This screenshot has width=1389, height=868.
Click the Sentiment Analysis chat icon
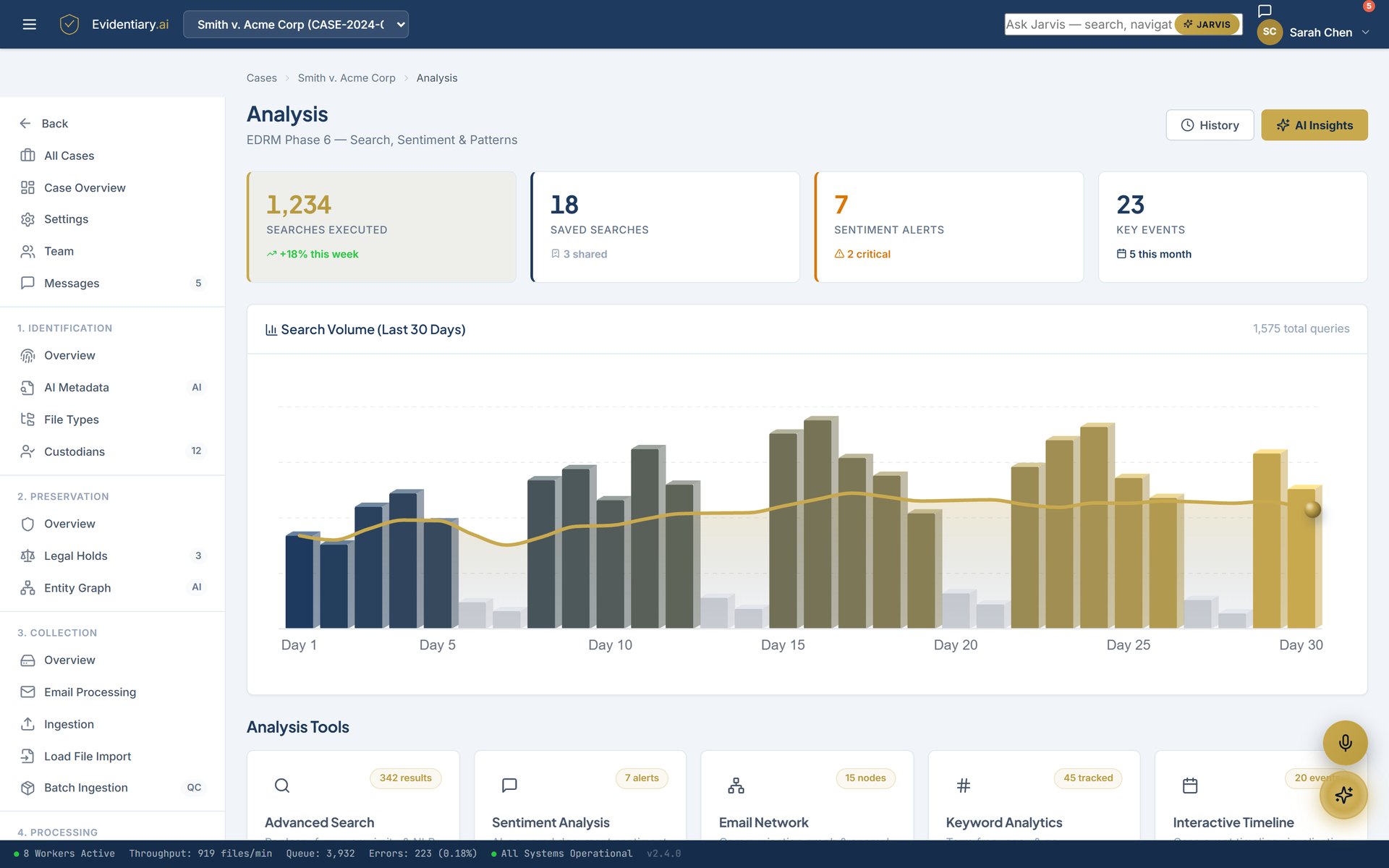tap(509, 786)
